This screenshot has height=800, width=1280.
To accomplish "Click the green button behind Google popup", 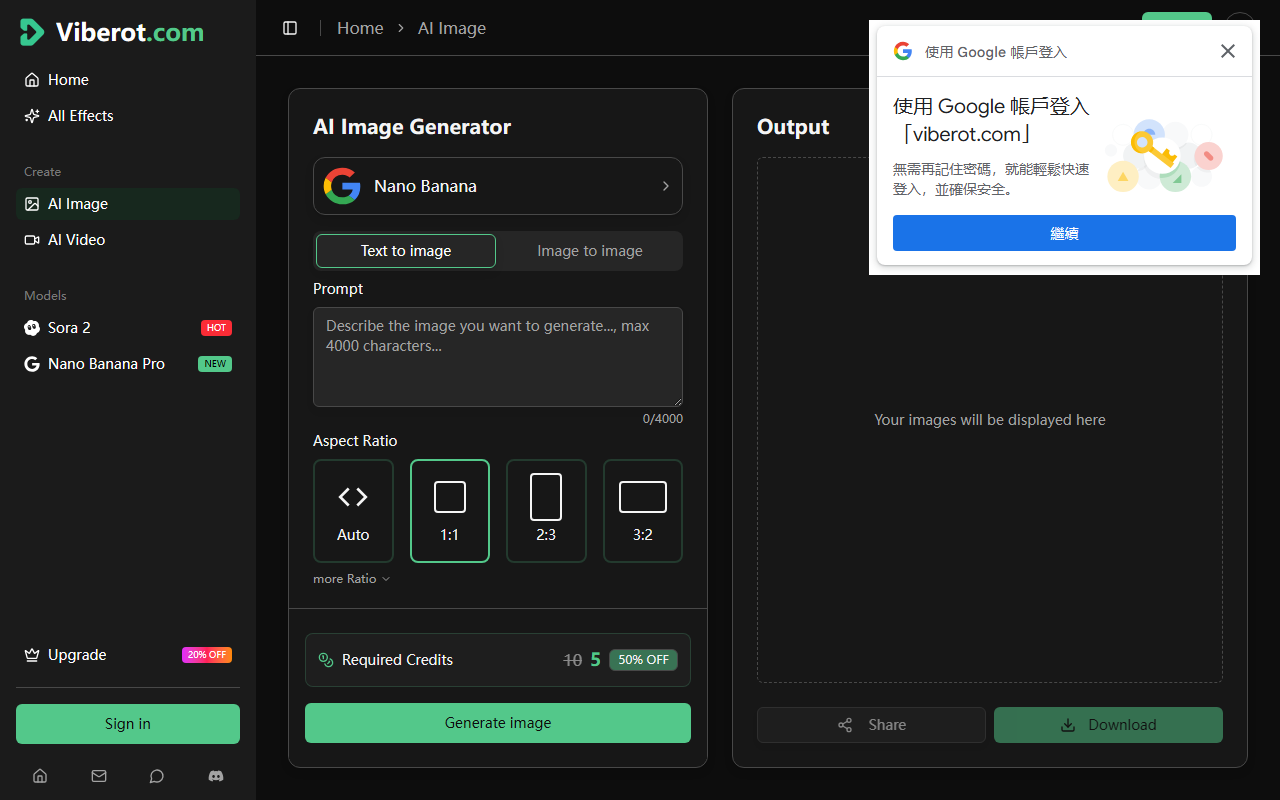I will (1177, 16).
